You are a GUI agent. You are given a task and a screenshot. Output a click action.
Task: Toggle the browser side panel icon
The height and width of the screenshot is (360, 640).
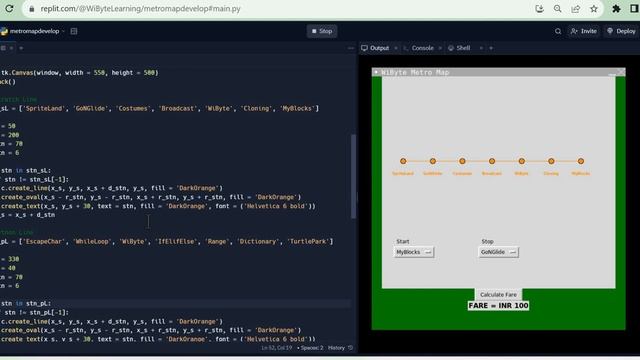634,9
